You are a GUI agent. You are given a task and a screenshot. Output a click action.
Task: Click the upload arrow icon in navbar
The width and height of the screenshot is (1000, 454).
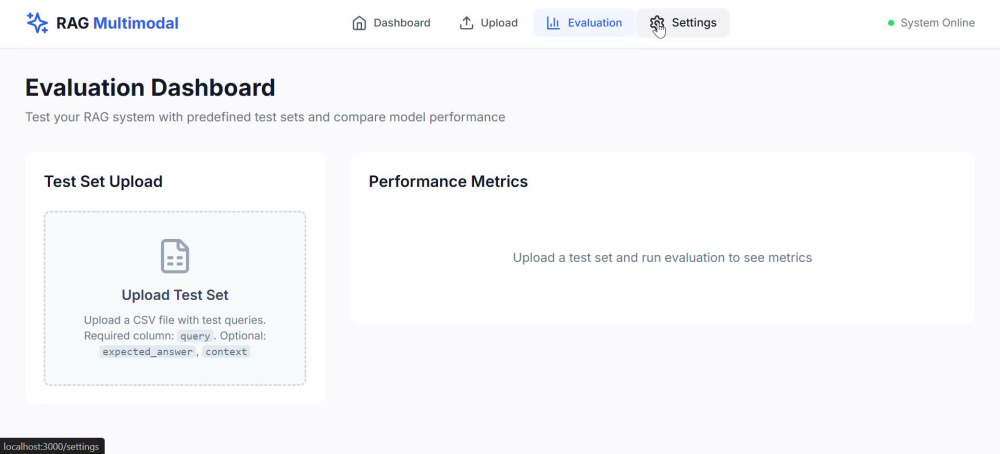coord(467,23)
